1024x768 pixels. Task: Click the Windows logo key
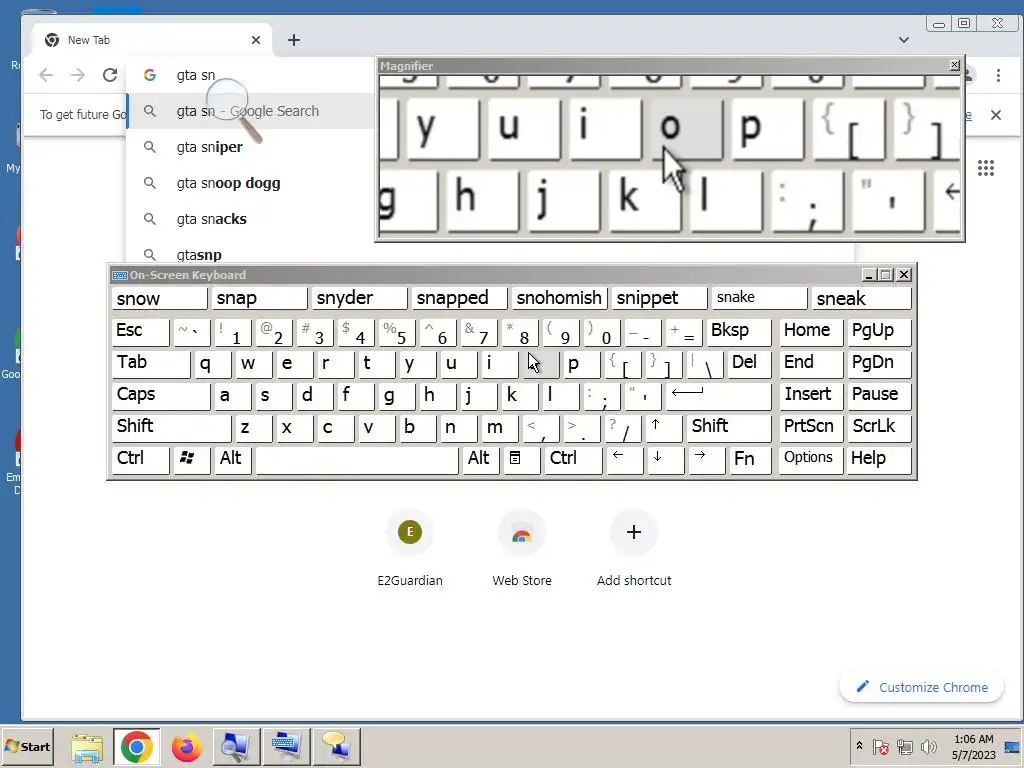(192, 460)
